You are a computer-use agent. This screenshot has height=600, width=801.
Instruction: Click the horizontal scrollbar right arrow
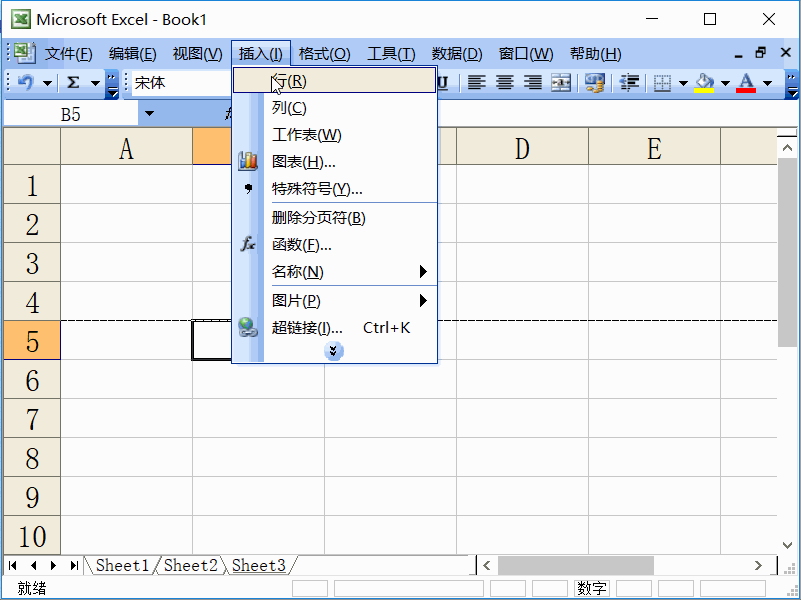tap(759, 565)
